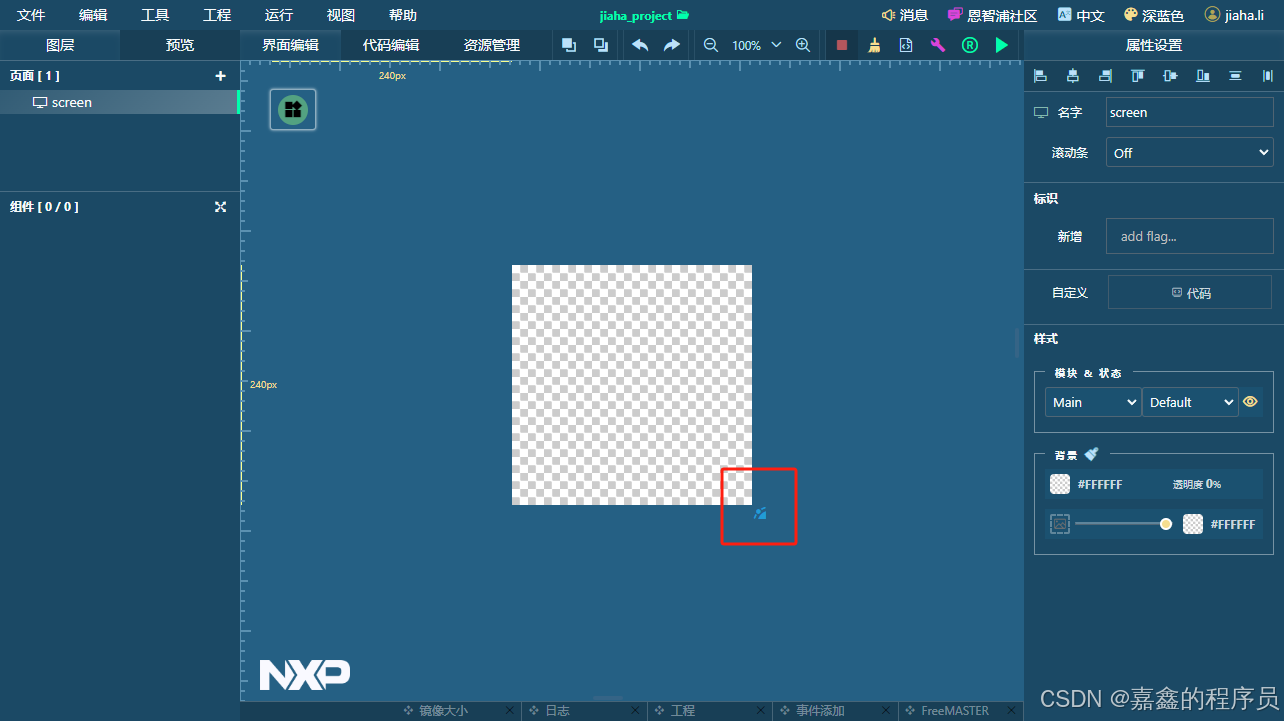The height and width of the screenshot is (721, 1284).
Task: Close the 工程 bottom panel tab
Action: click(x=762, y=711)
